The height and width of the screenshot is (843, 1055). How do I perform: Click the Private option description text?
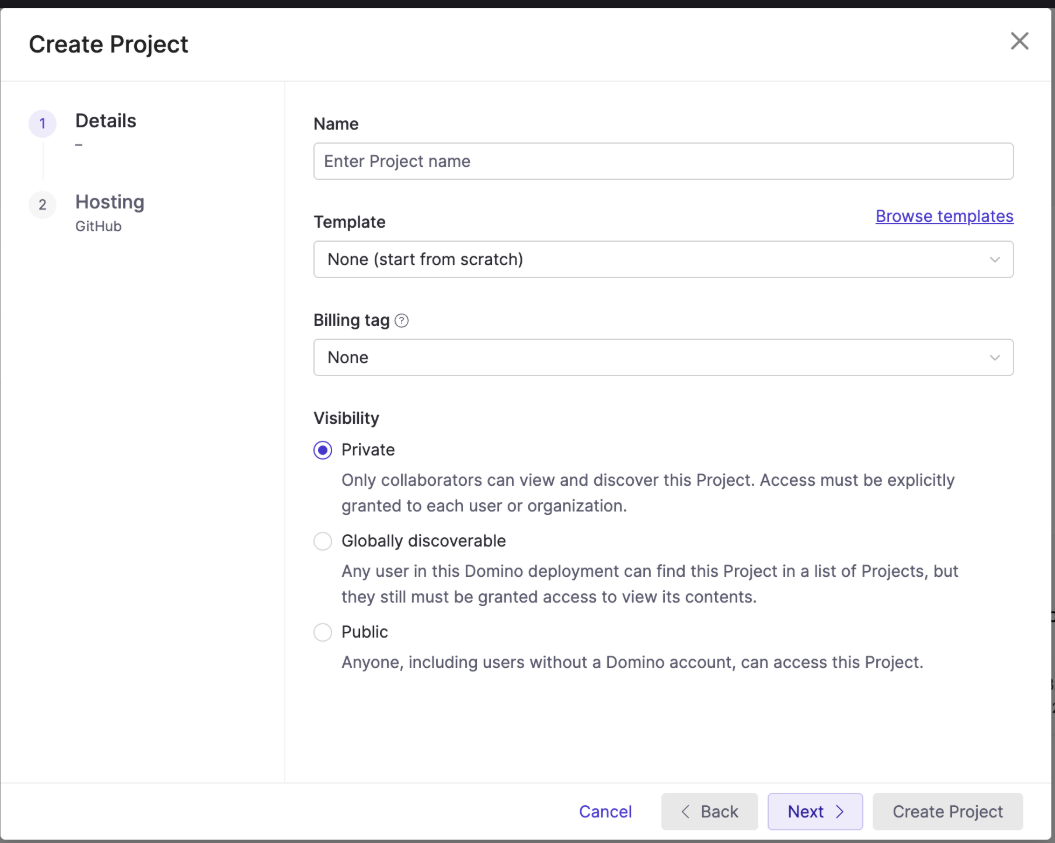coord(647,493)
